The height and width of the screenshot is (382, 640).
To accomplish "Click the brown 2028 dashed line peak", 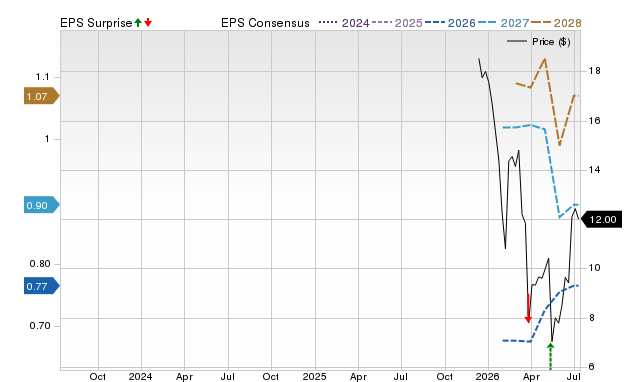I will coord(544,60).
